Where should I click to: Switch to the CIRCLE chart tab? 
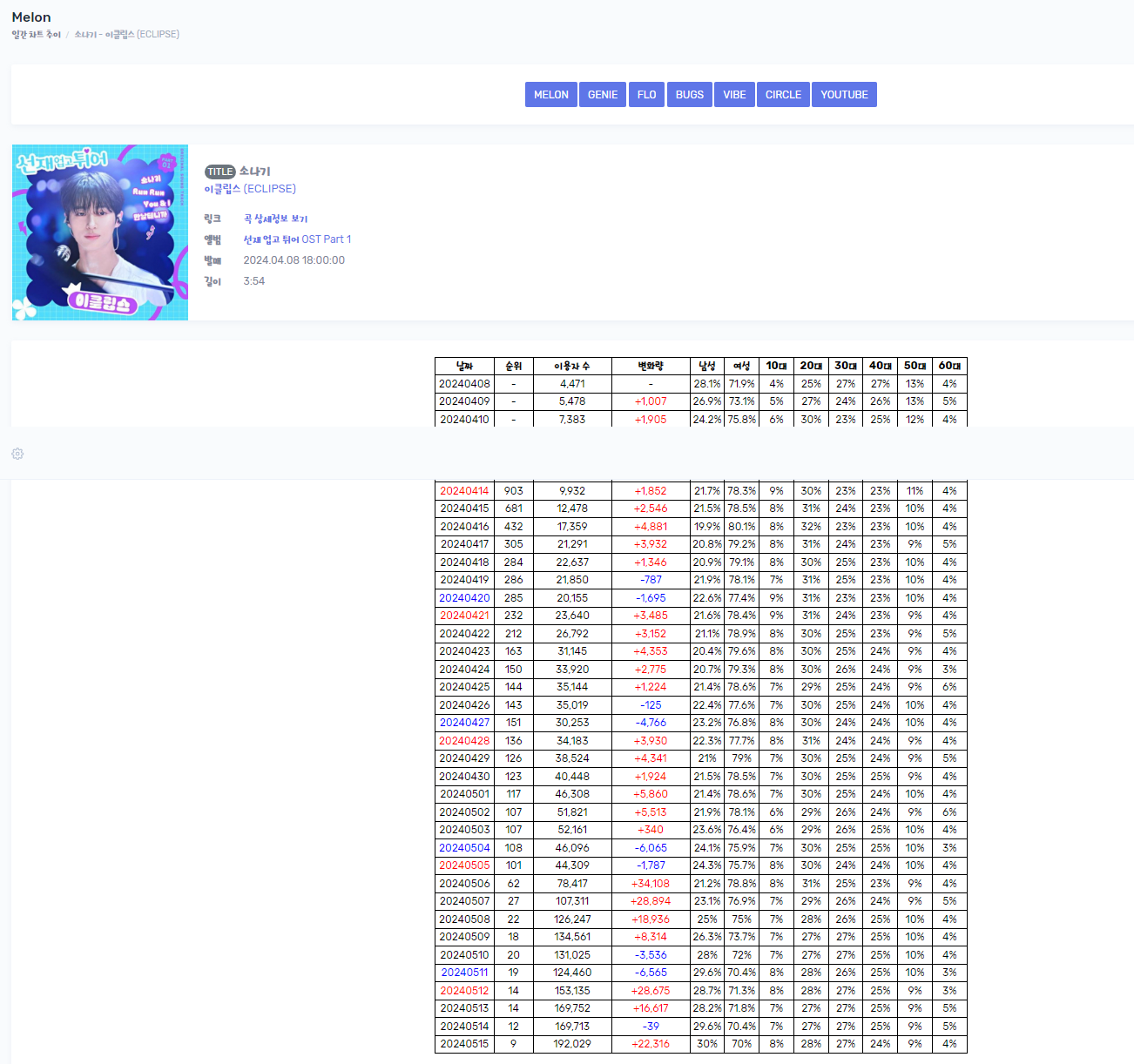783,95
